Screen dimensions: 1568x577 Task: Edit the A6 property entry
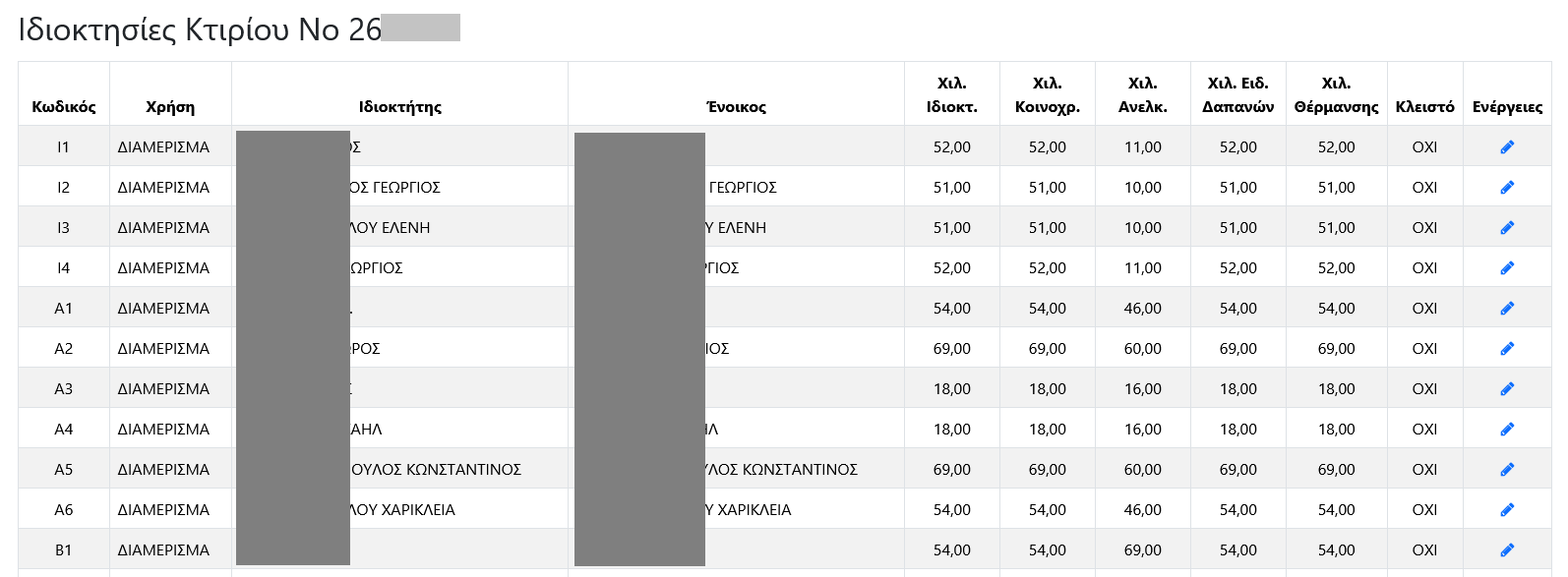[1506, 510]
